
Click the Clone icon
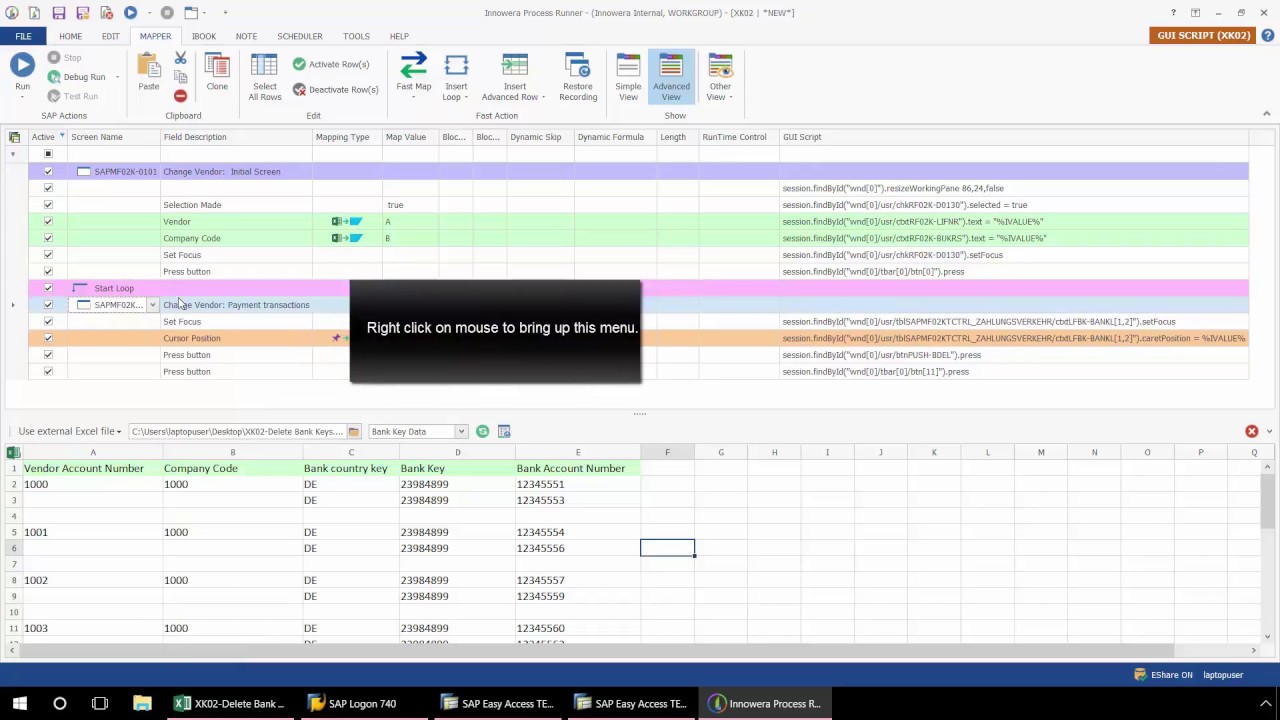point(217,67)
